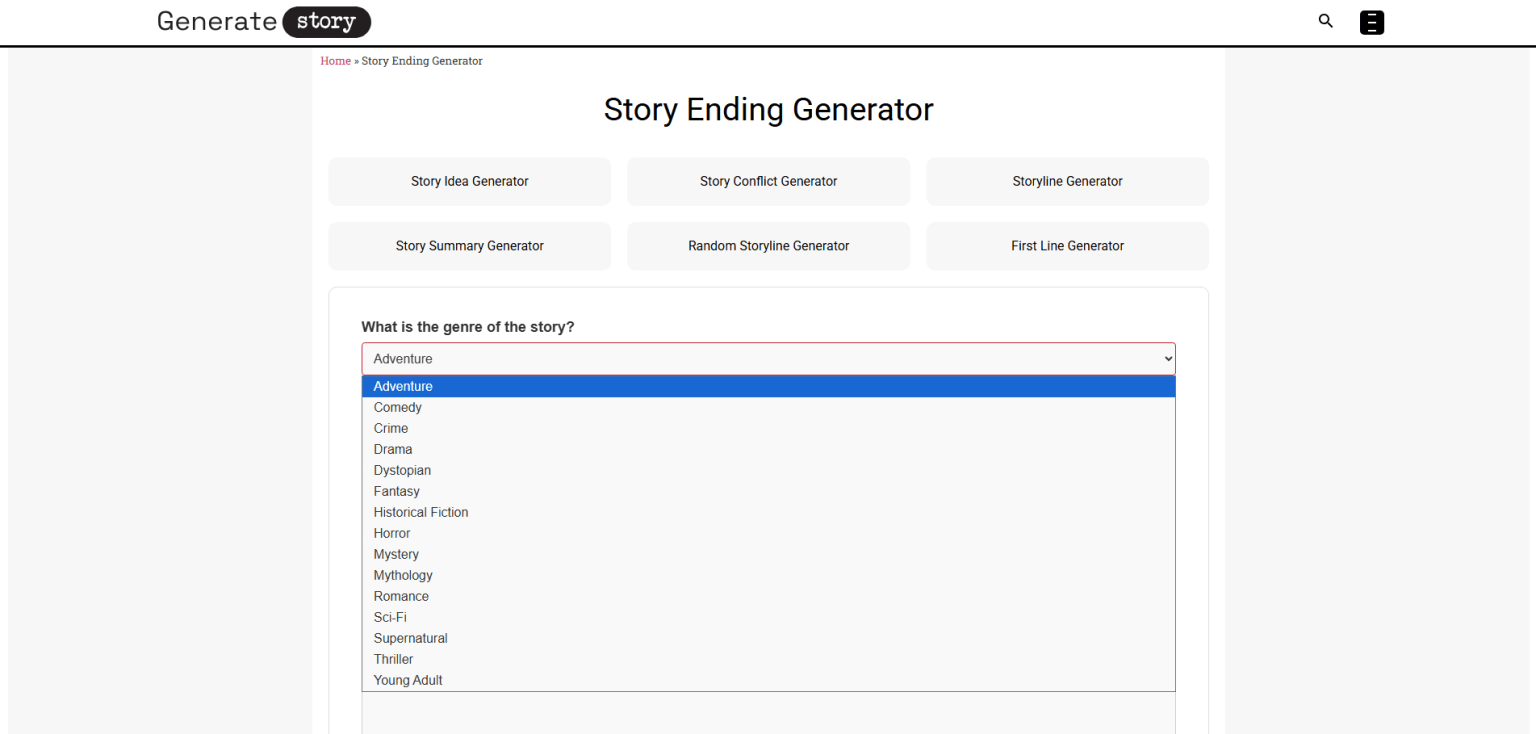Navigate to Home via the breadcrumb

tap(335, 60)
